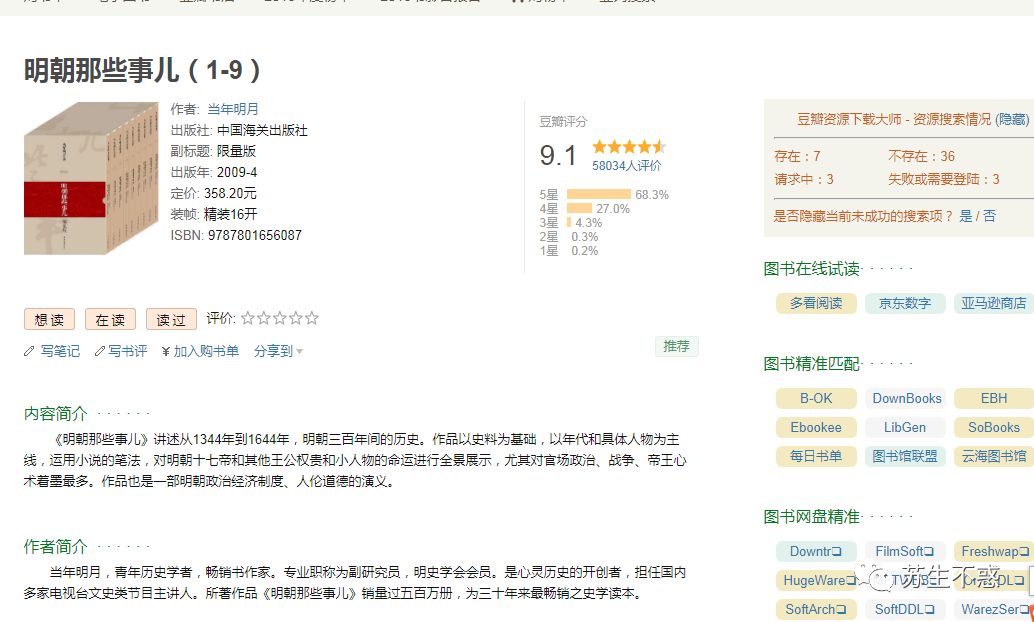Screen dimensions: 1034x622
Task: Click the 定价 358.20元 text
Action: [214, 194]
